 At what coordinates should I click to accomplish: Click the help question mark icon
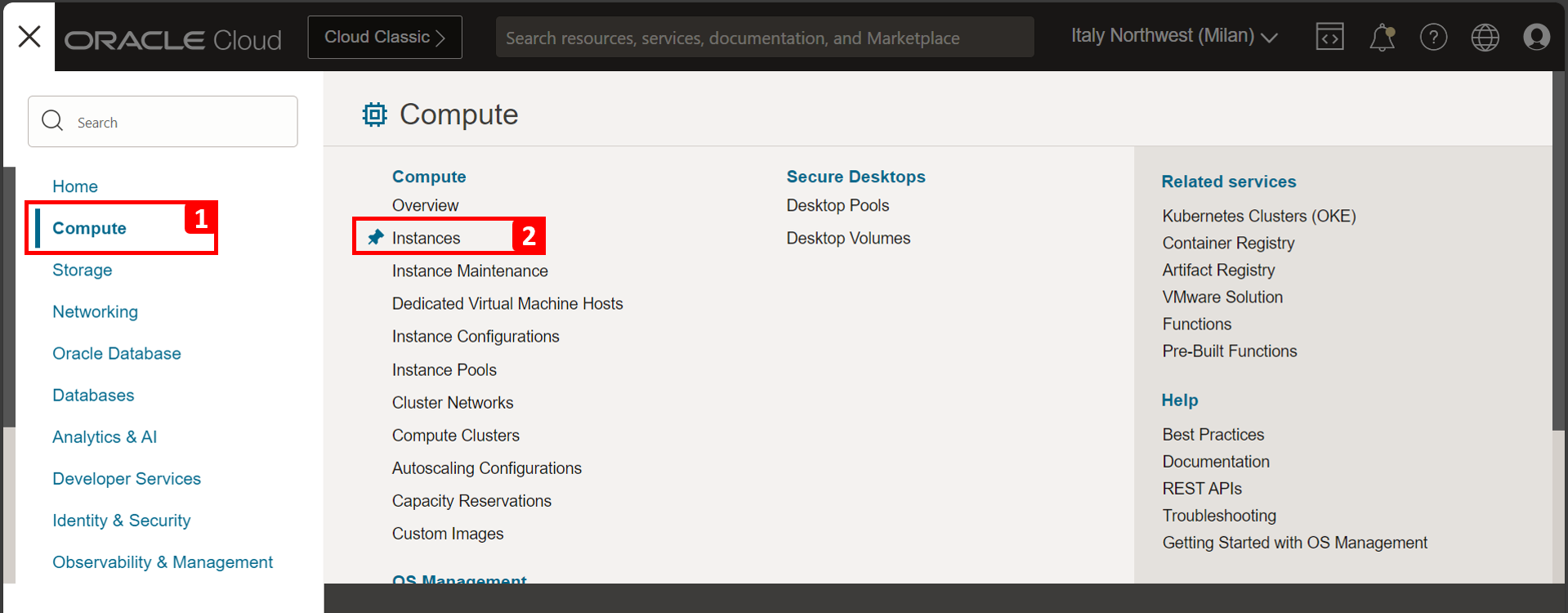click(1433, 37)
